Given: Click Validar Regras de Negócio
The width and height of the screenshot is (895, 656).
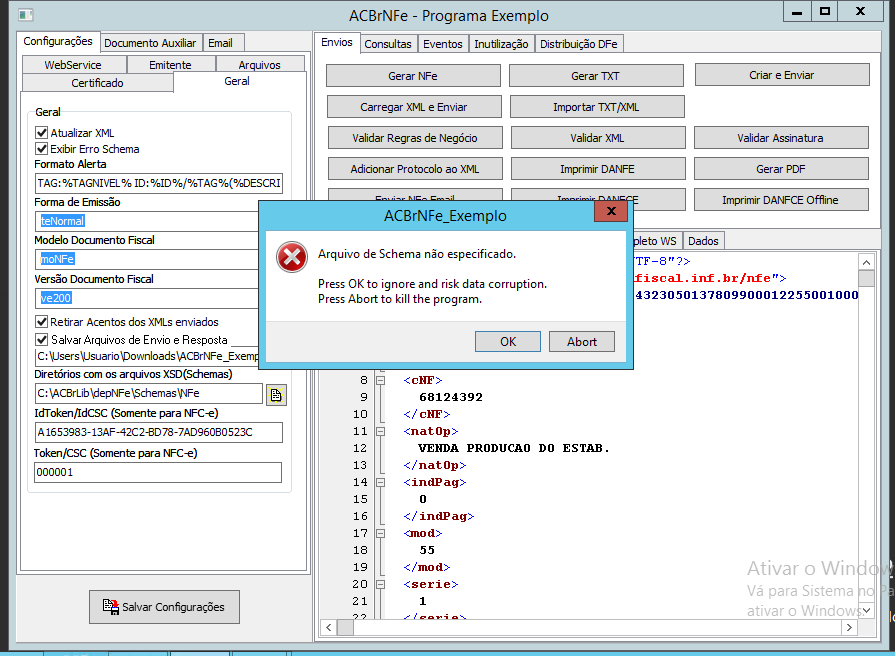Looking at the screenshot, I should pos(415,138).
